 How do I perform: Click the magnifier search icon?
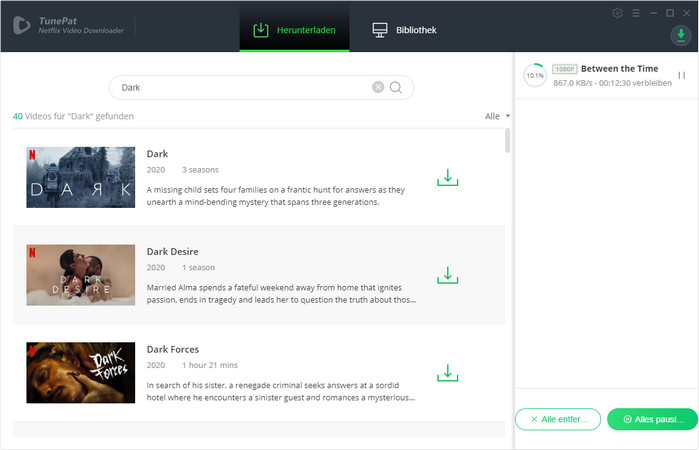pos(396,87)
